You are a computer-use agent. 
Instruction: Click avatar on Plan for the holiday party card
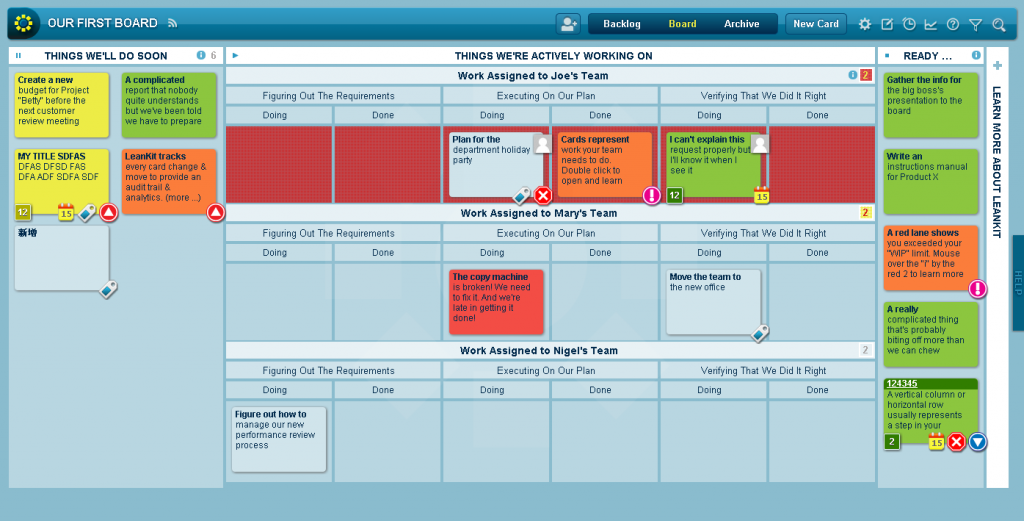point(542,144)
